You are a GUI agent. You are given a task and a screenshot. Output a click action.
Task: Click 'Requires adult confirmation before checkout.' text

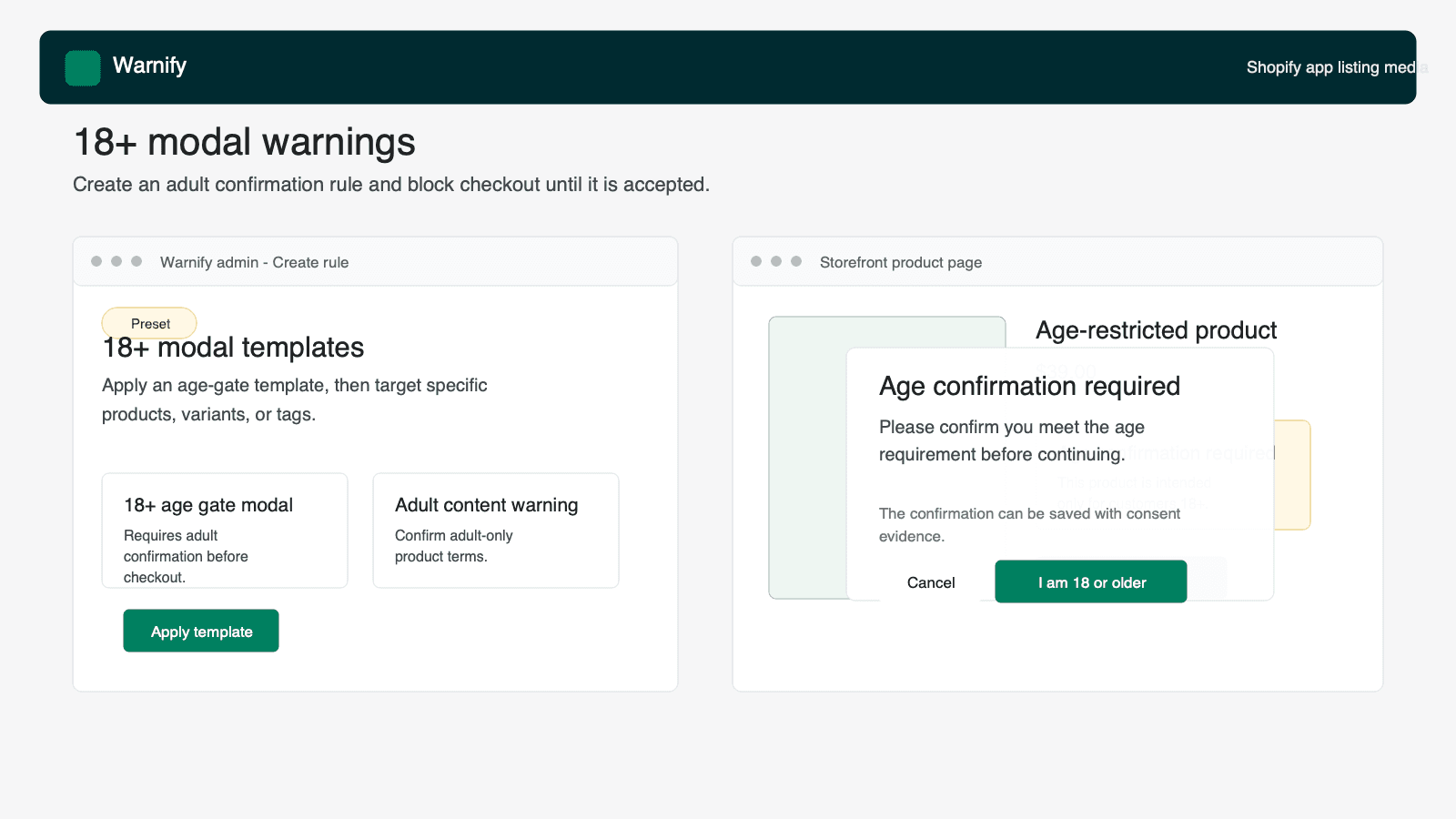[186, 556]
